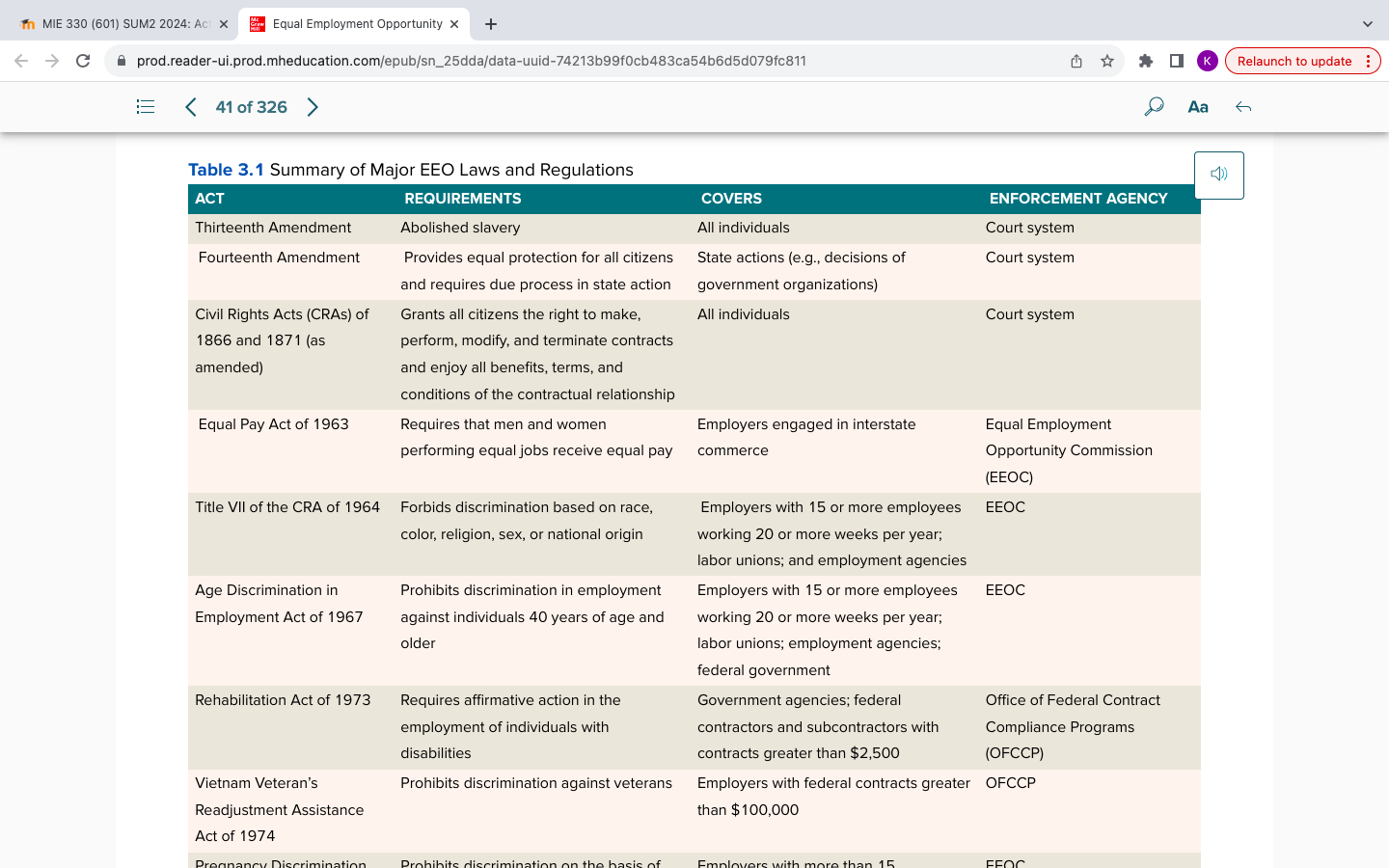The image size is (1389, 868).
Task: Click Employers engaged in interstate commerce cell
Action: coord(806,437)
